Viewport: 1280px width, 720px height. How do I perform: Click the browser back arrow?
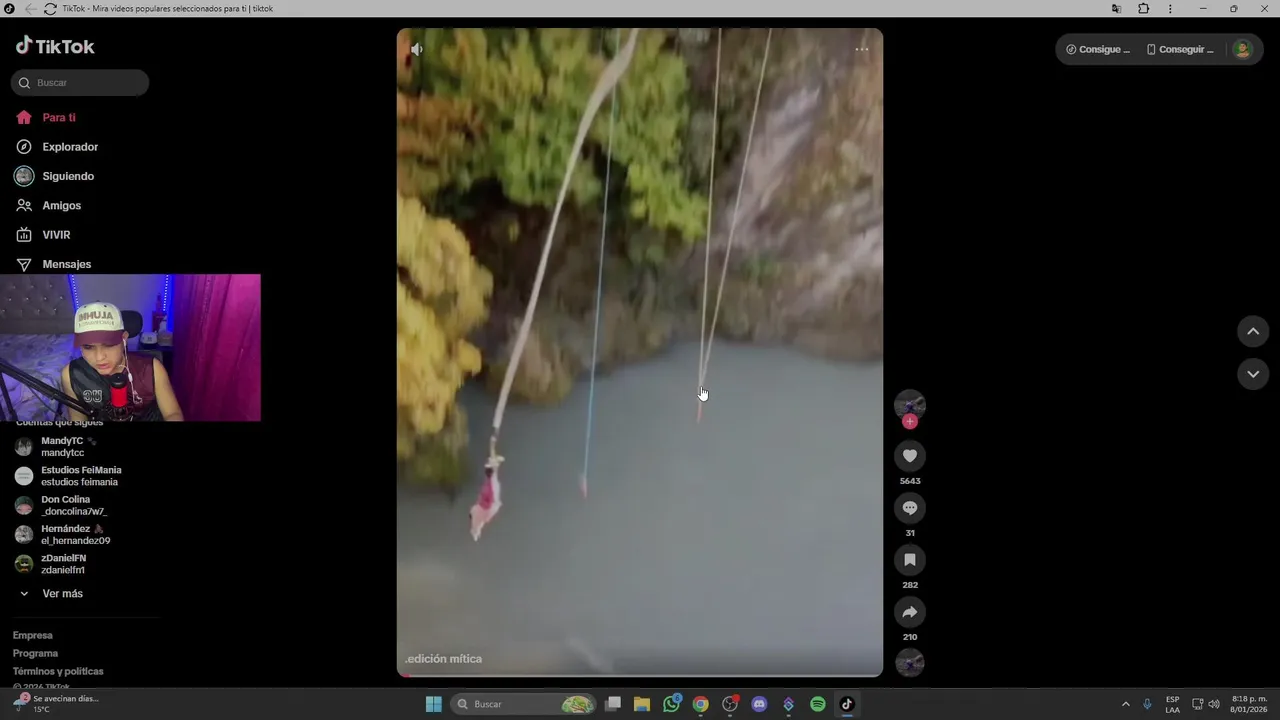29,9
